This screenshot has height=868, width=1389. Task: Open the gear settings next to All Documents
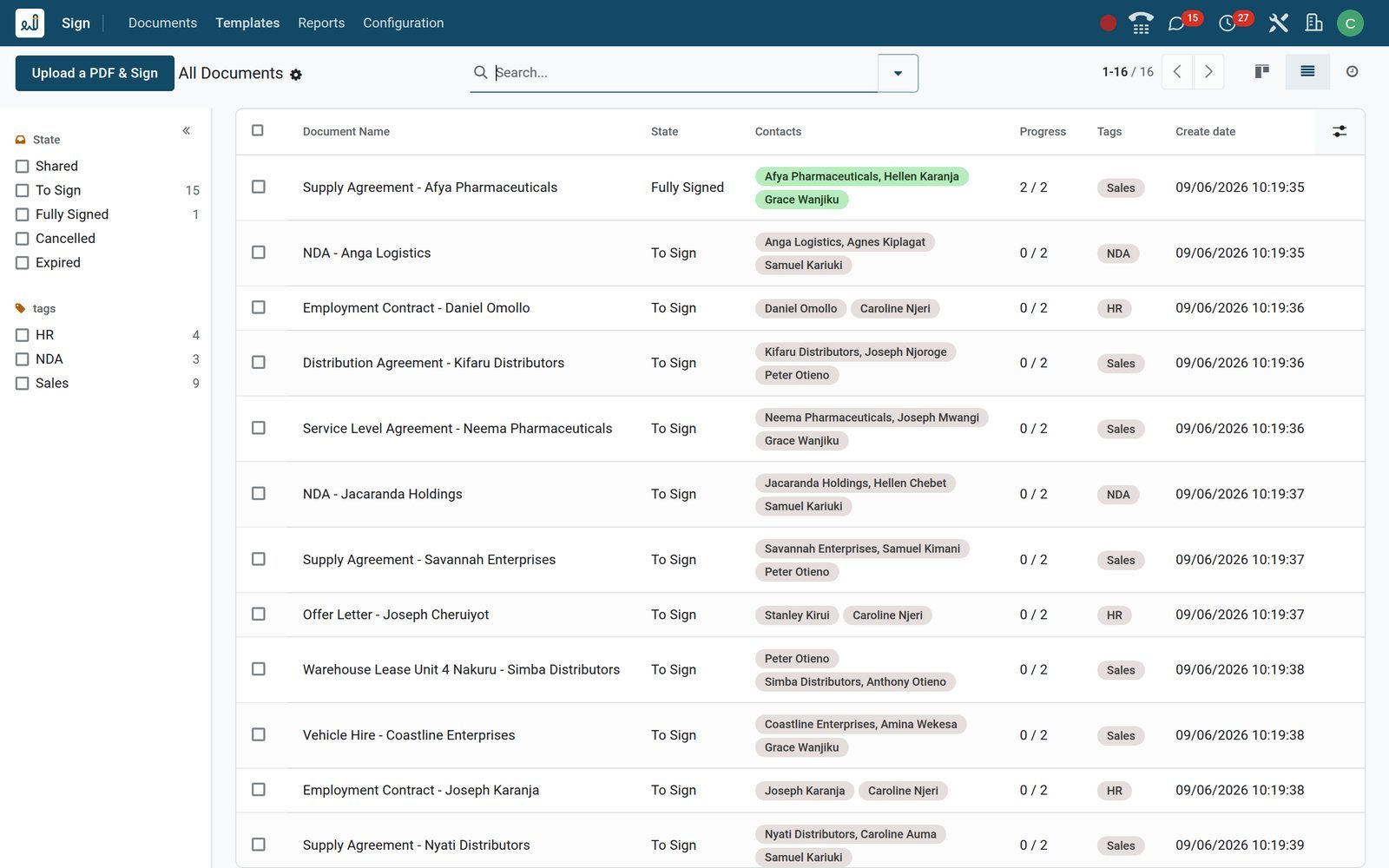coord(296,75)
